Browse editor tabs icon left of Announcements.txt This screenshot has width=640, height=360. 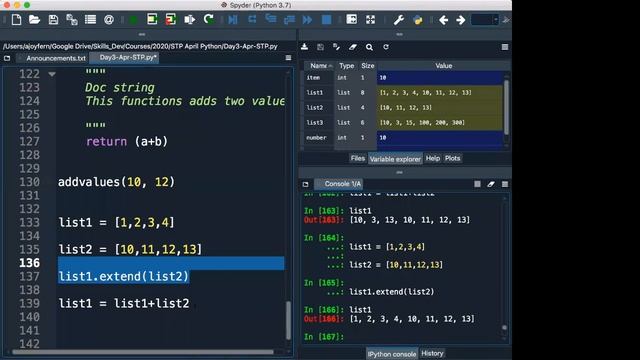click(7, 58)
